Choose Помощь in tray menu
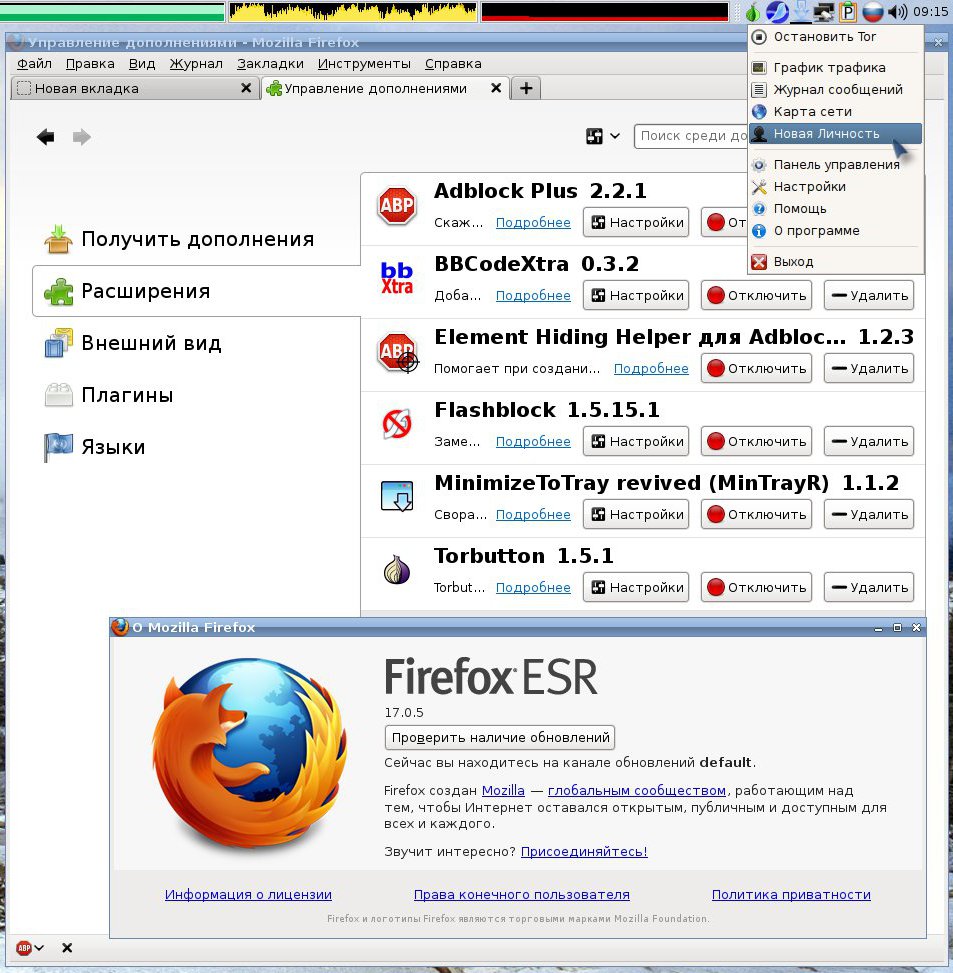The width and height of the screenshot is (953, 973). (x=836, y=209)
